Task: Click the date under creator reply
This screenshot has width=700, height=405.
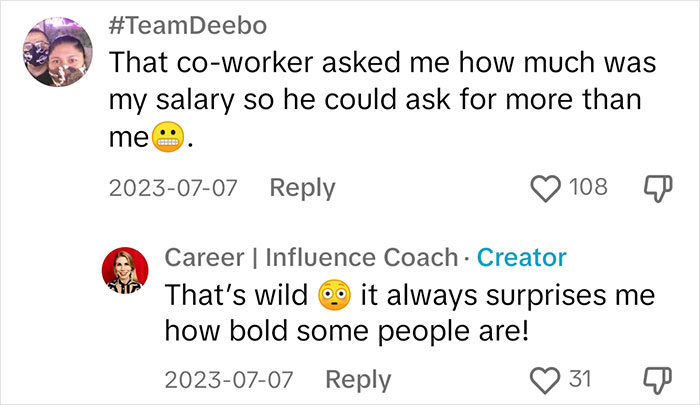Action: click(229, 380)
